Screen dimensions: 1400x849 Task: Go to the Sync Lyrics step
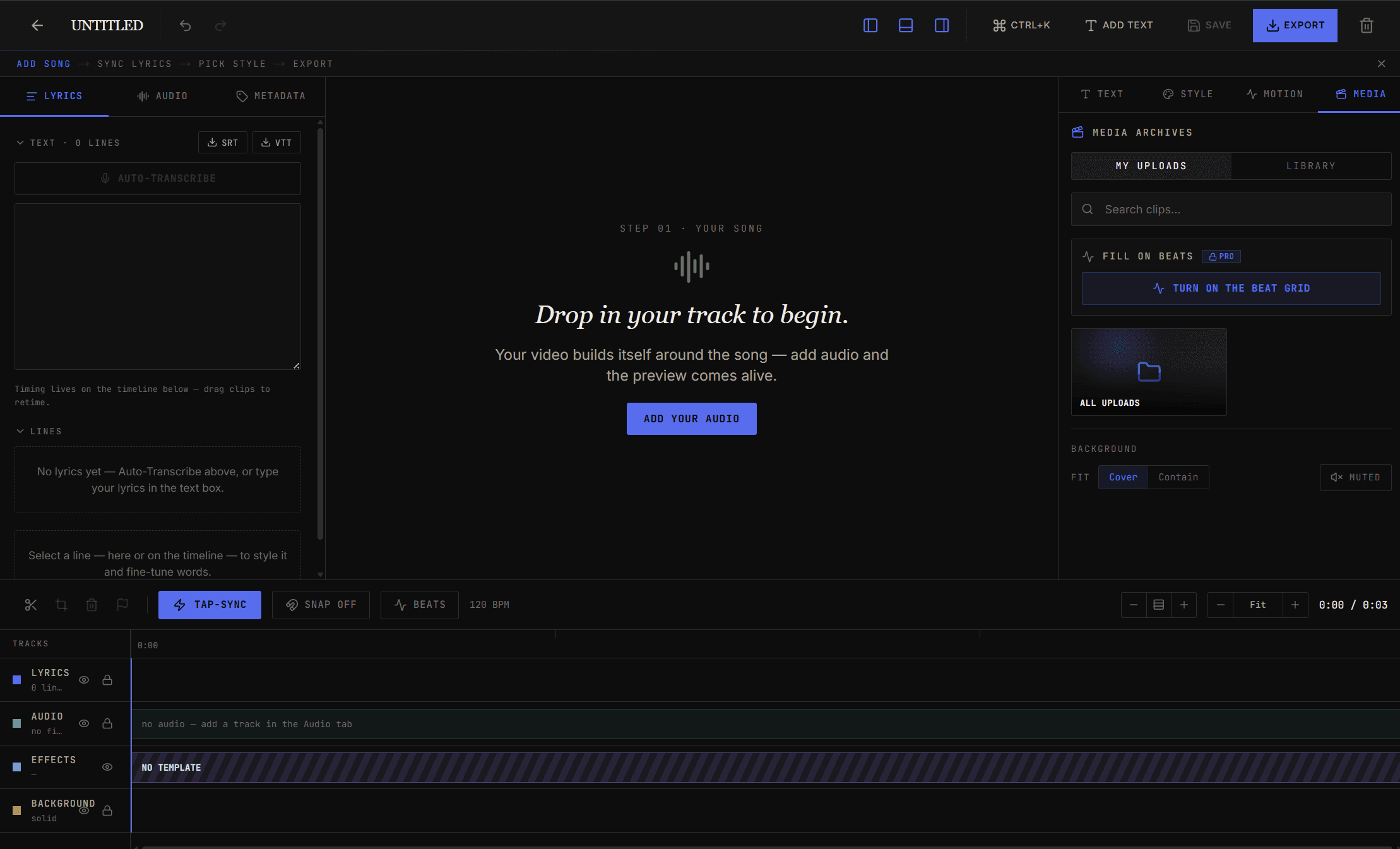point(134,64)
